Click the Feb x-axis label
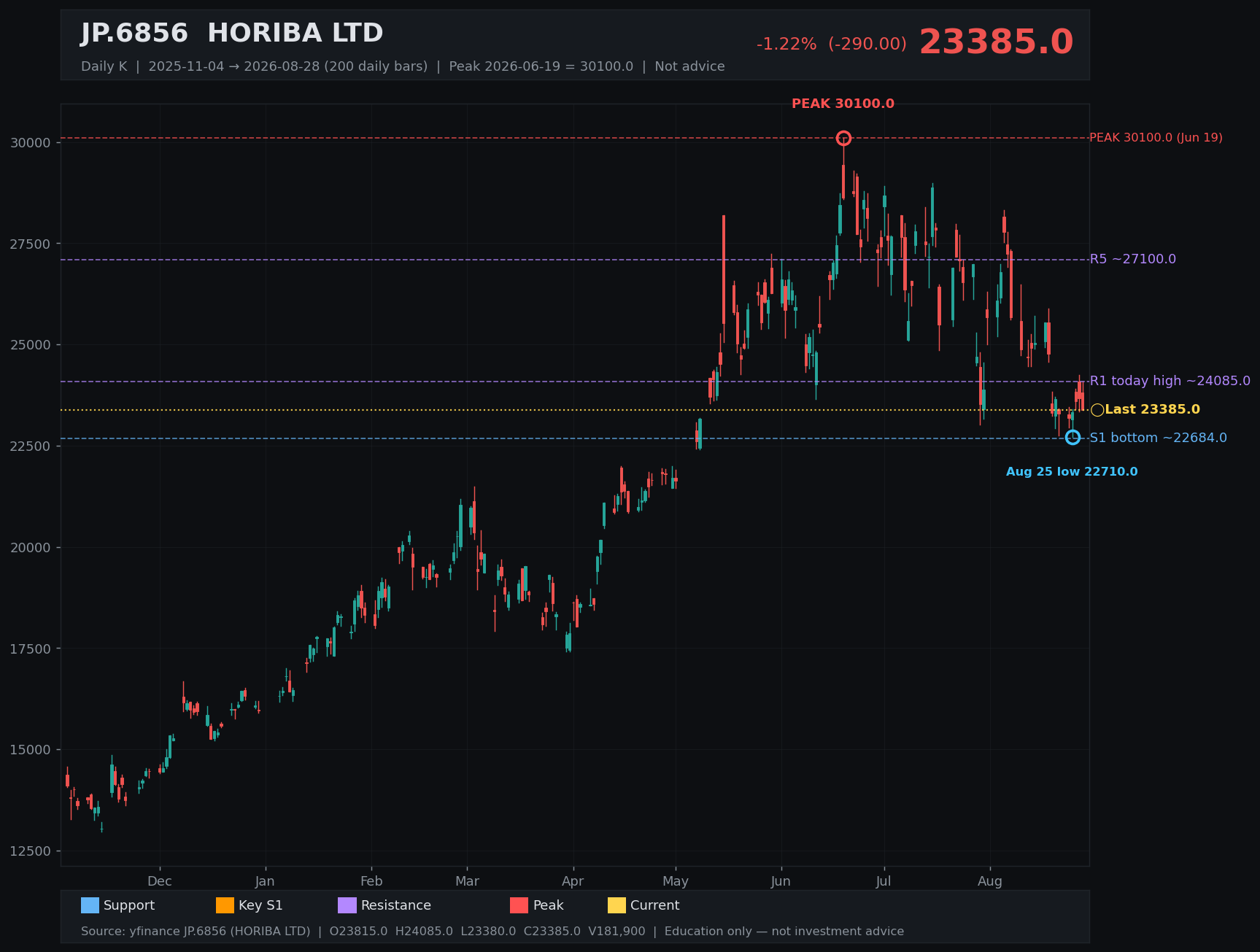1260x952 pixels. (x=371, y=881)
